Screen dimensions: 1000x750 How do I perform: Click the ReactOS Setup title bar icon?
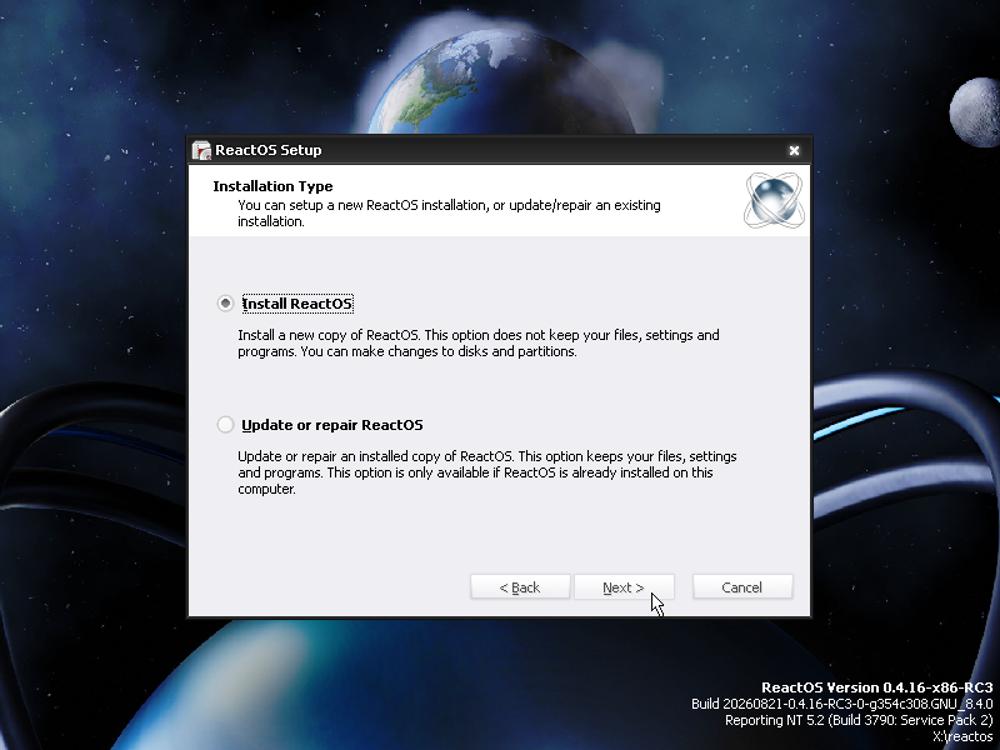pyautogui.click(x=202, y=151)
